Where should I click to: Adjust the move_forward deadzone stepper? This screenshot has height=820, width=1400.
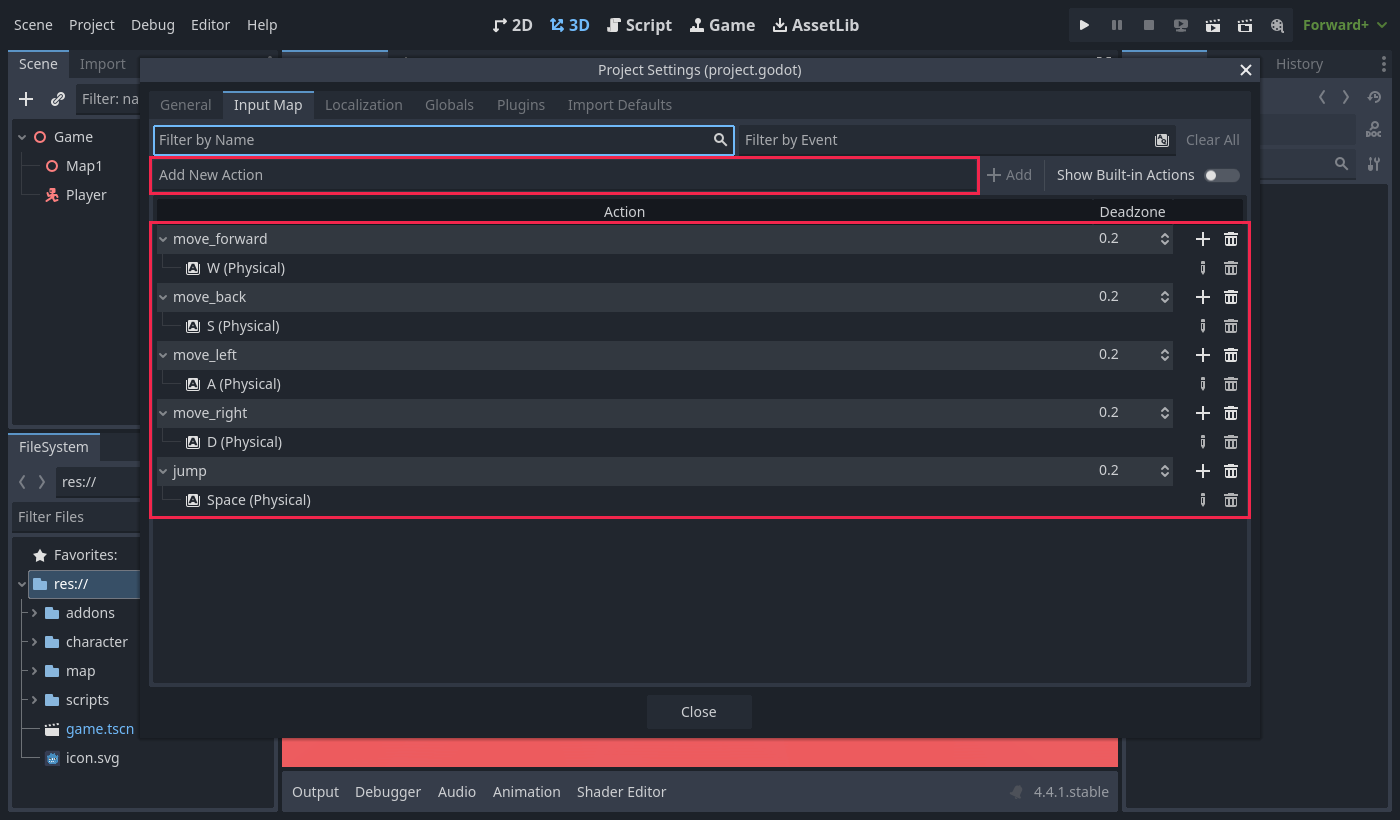(x=1164, y=239)
